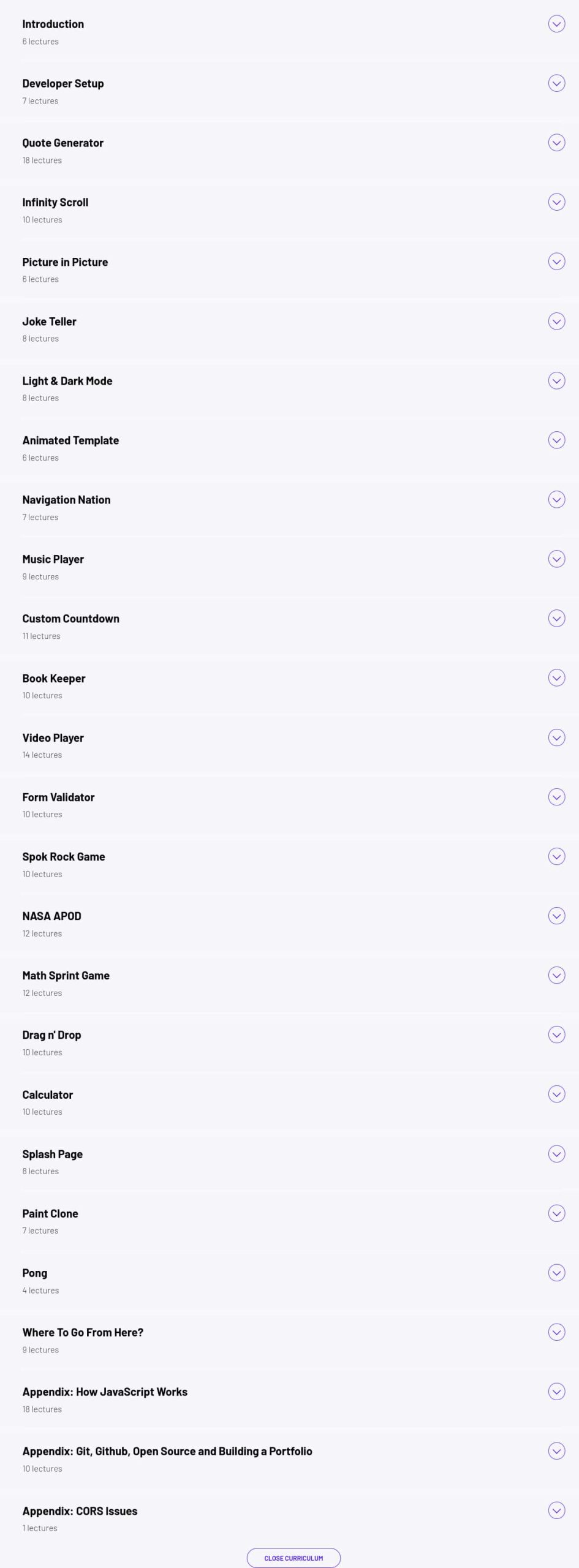579x1568 pixels.
Task: Expand the Calculator section chevron
Action: coord(556,1095)
